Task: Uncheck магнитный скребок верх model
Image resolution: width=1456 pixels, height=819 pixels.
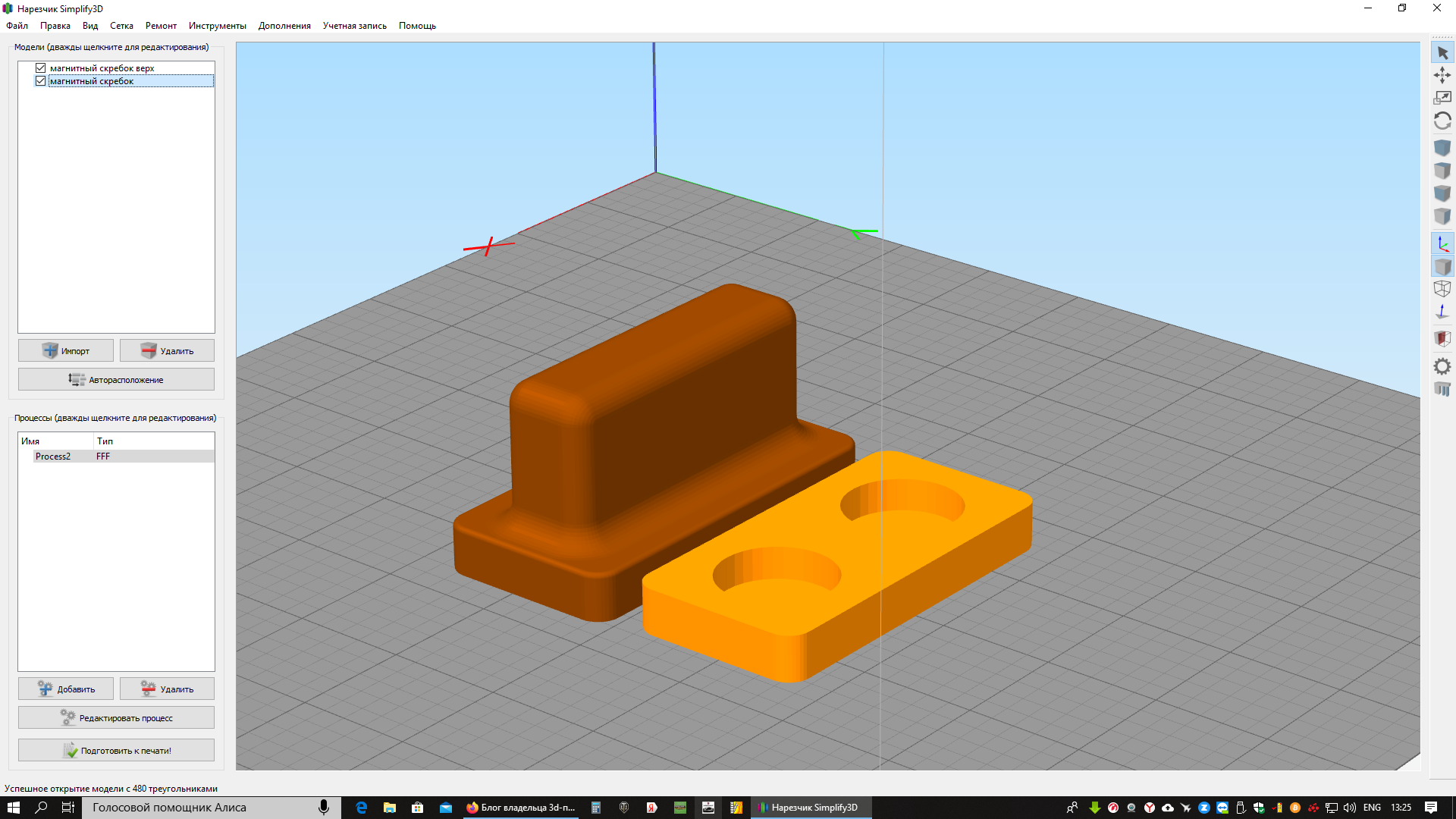Action: (41, 68)
